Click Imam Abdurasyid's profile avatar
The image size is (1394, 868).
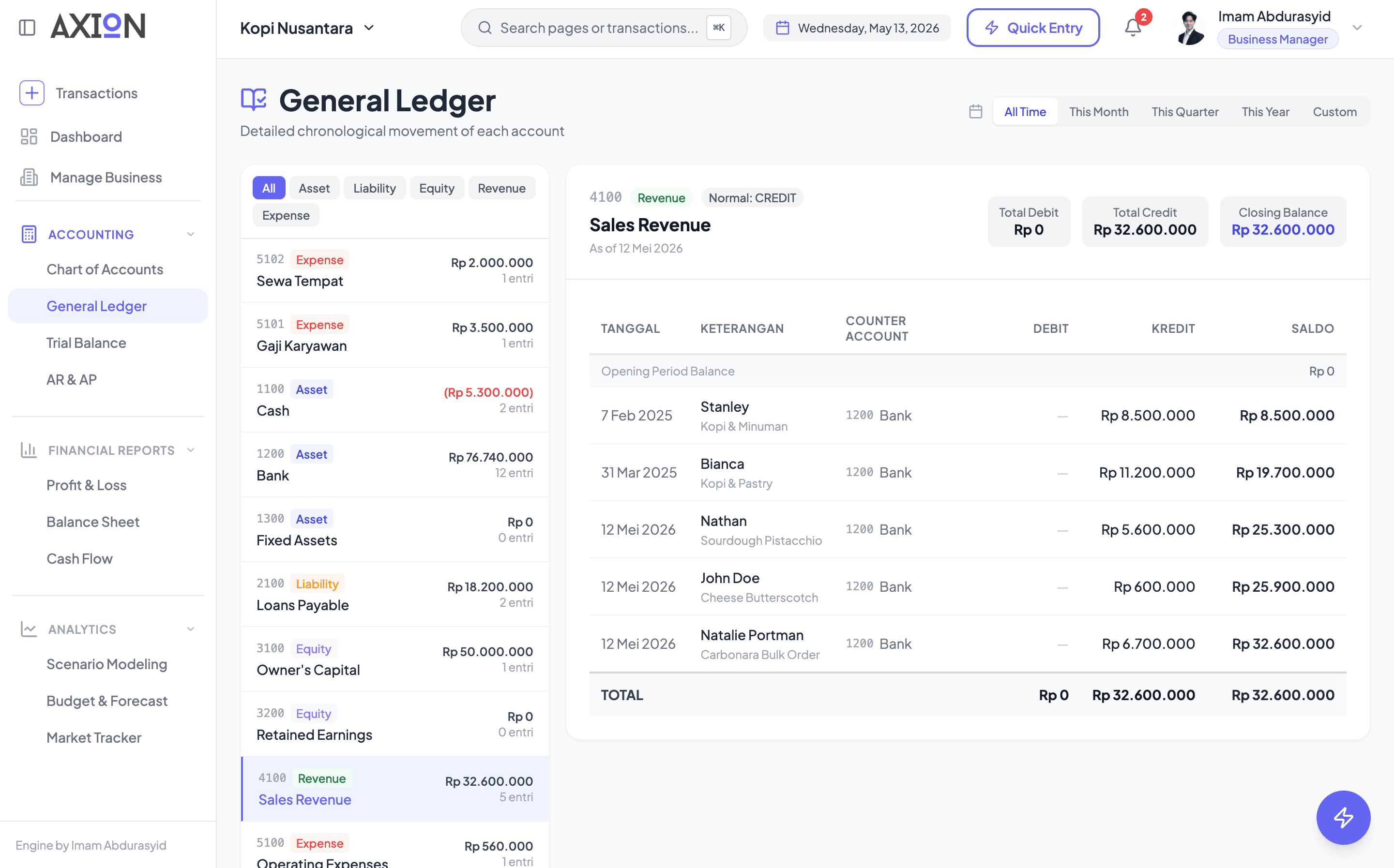(1190, 28)
